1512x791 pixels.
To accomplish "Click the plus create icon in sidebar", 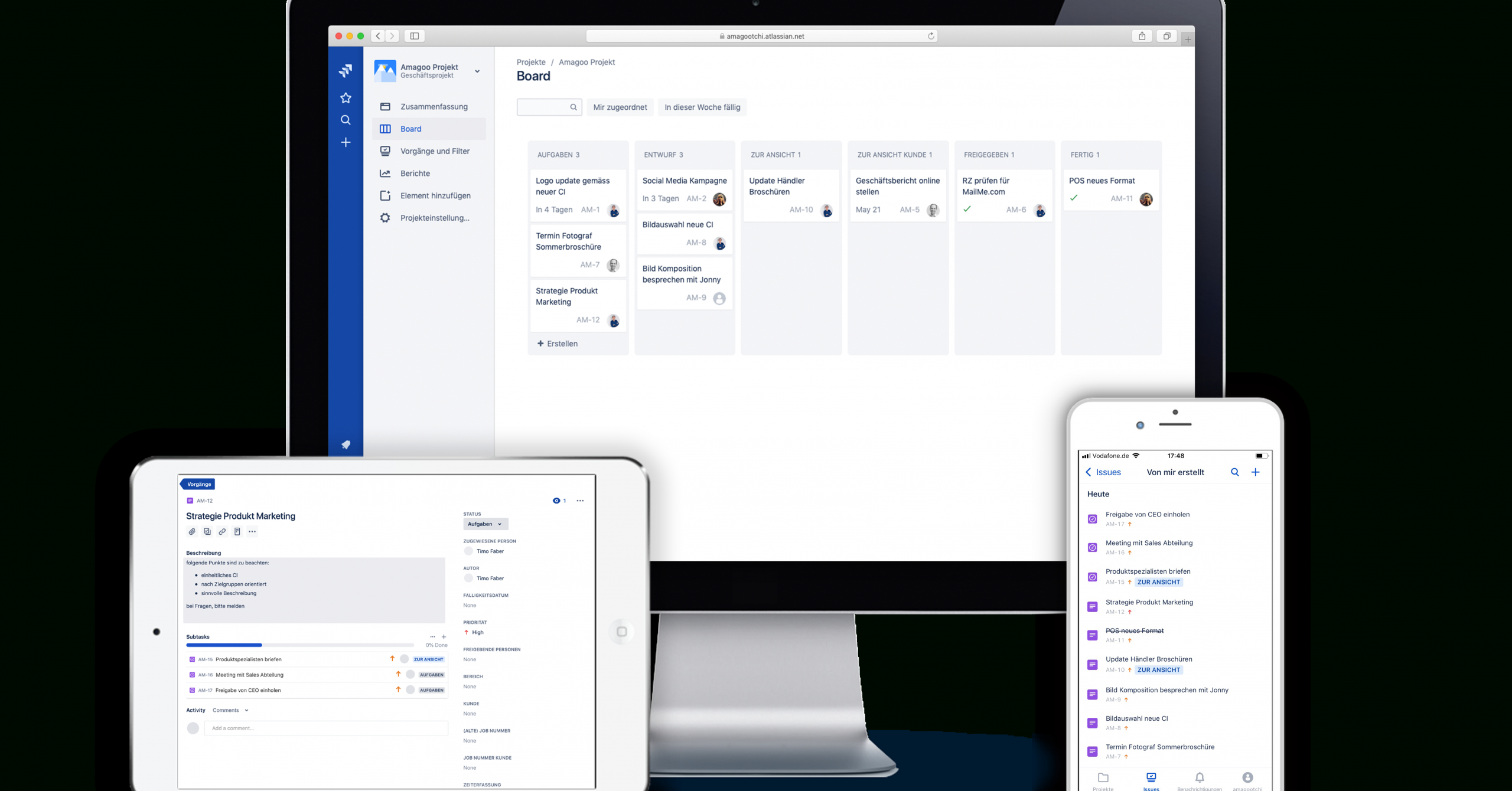I will point(346,142).
